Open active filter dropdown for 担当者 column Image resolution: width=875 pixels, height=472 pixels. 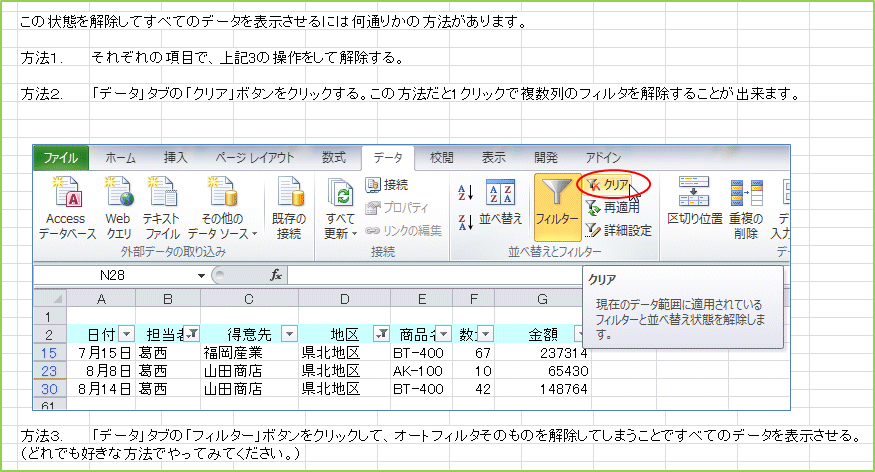tap(192, 334)
